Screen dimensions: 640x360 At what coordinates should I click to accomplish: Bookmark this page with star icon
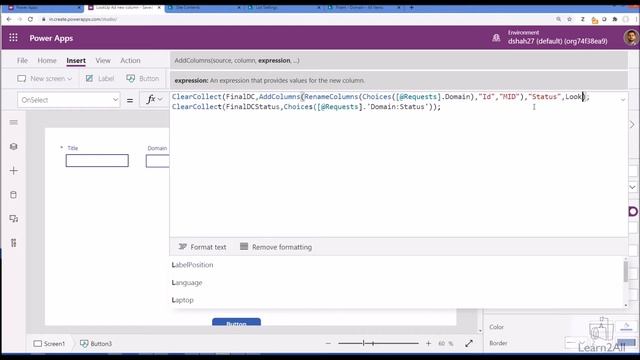coord(569,19)
